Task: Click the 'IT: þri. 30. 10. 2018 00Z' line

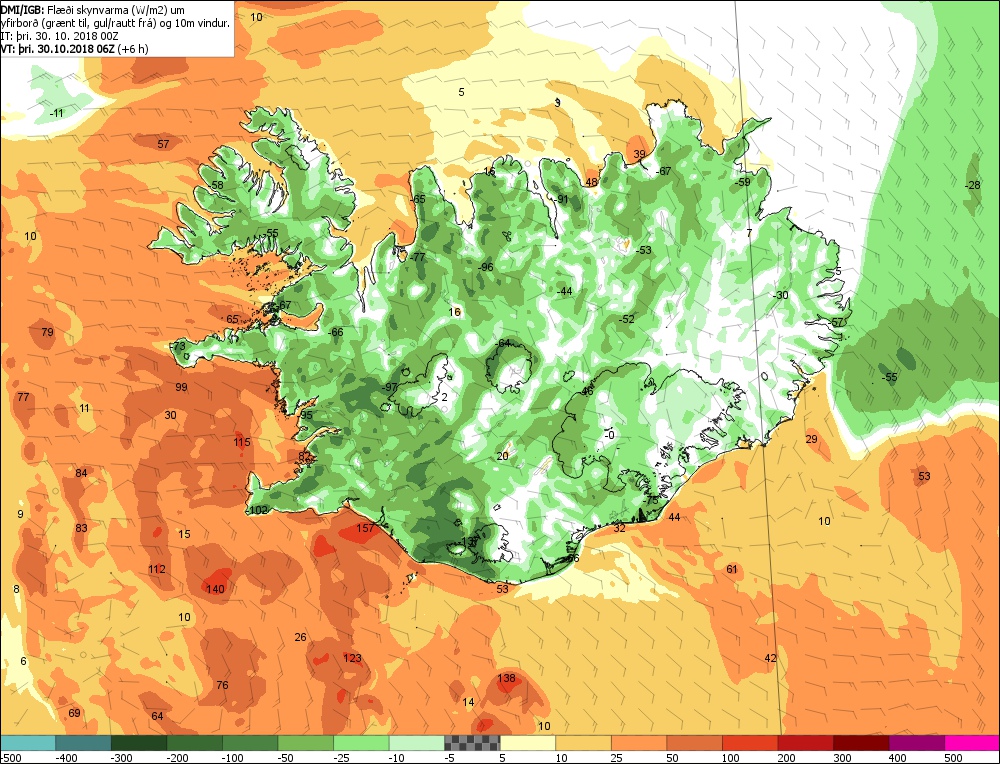Action: click(x=59, y=36)
